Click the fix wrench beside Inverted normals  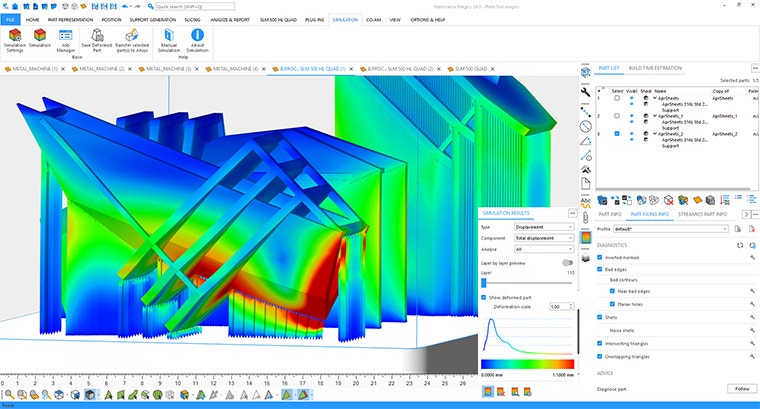point(752,257)
